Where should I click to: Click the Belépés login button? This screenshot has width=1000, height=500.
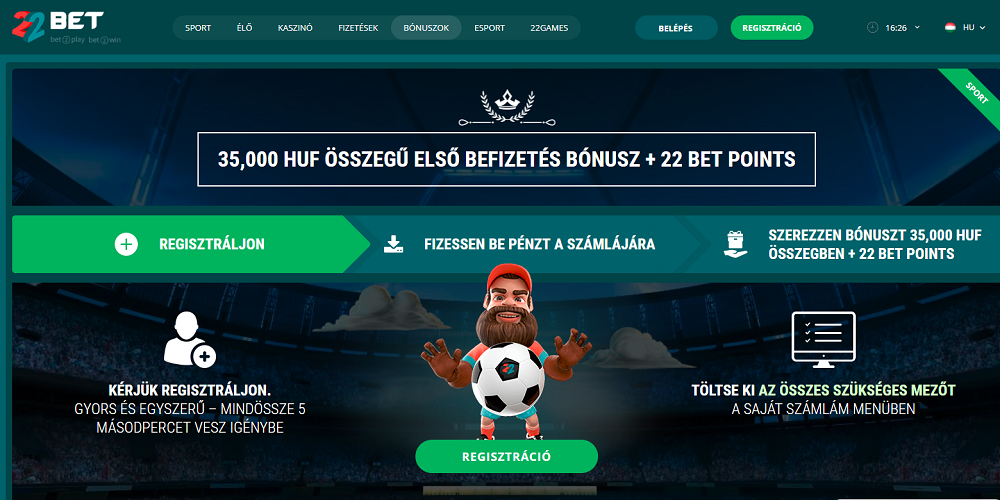tap(676, 28)
